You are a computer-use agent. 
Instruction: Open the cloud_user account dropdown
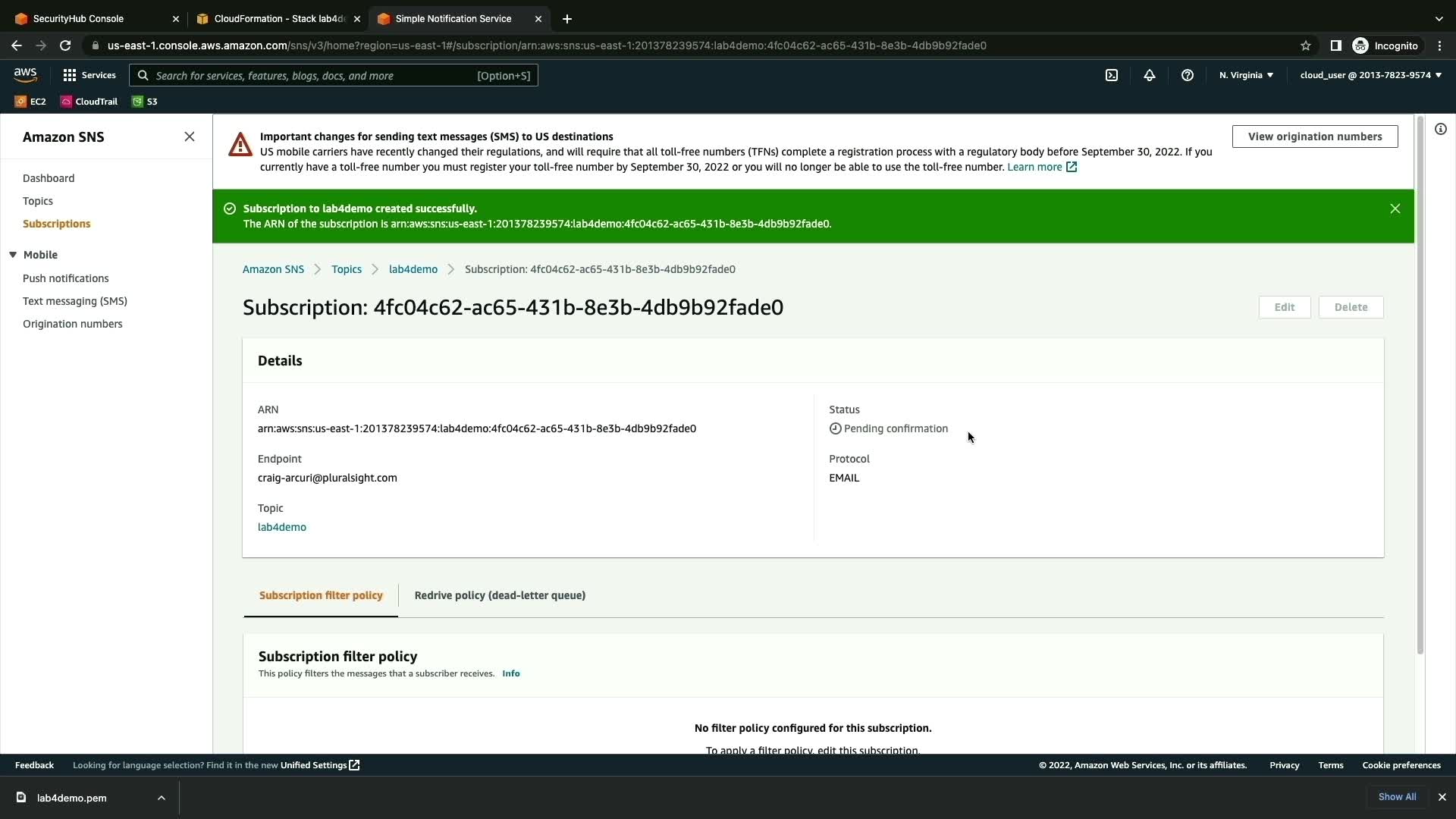click(x=1370, y=75)
